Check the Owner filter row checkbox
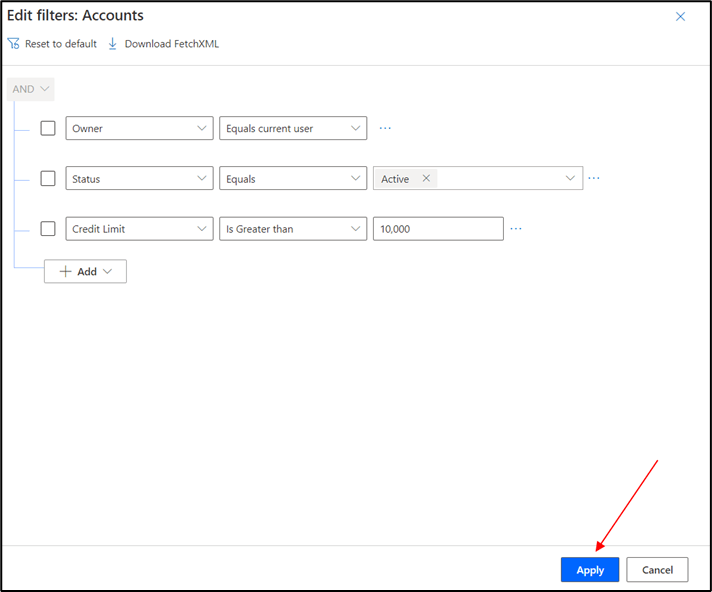This screenshot has height=592, width=712. coord(48,128)
